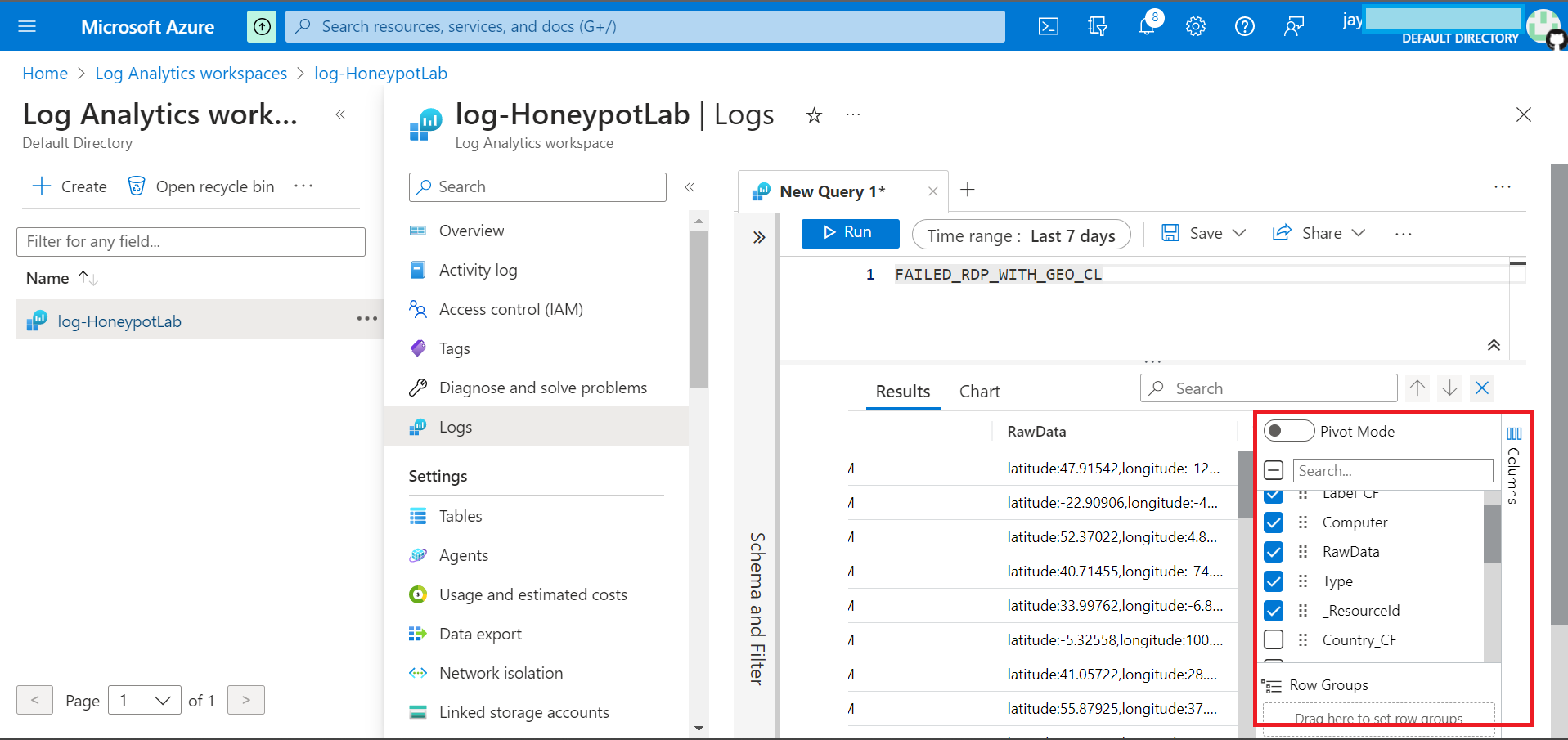The width and height of the screenshot is (1568, 740).
Task: Check the Country_CF column checkbox
Action: point(1274,639)
